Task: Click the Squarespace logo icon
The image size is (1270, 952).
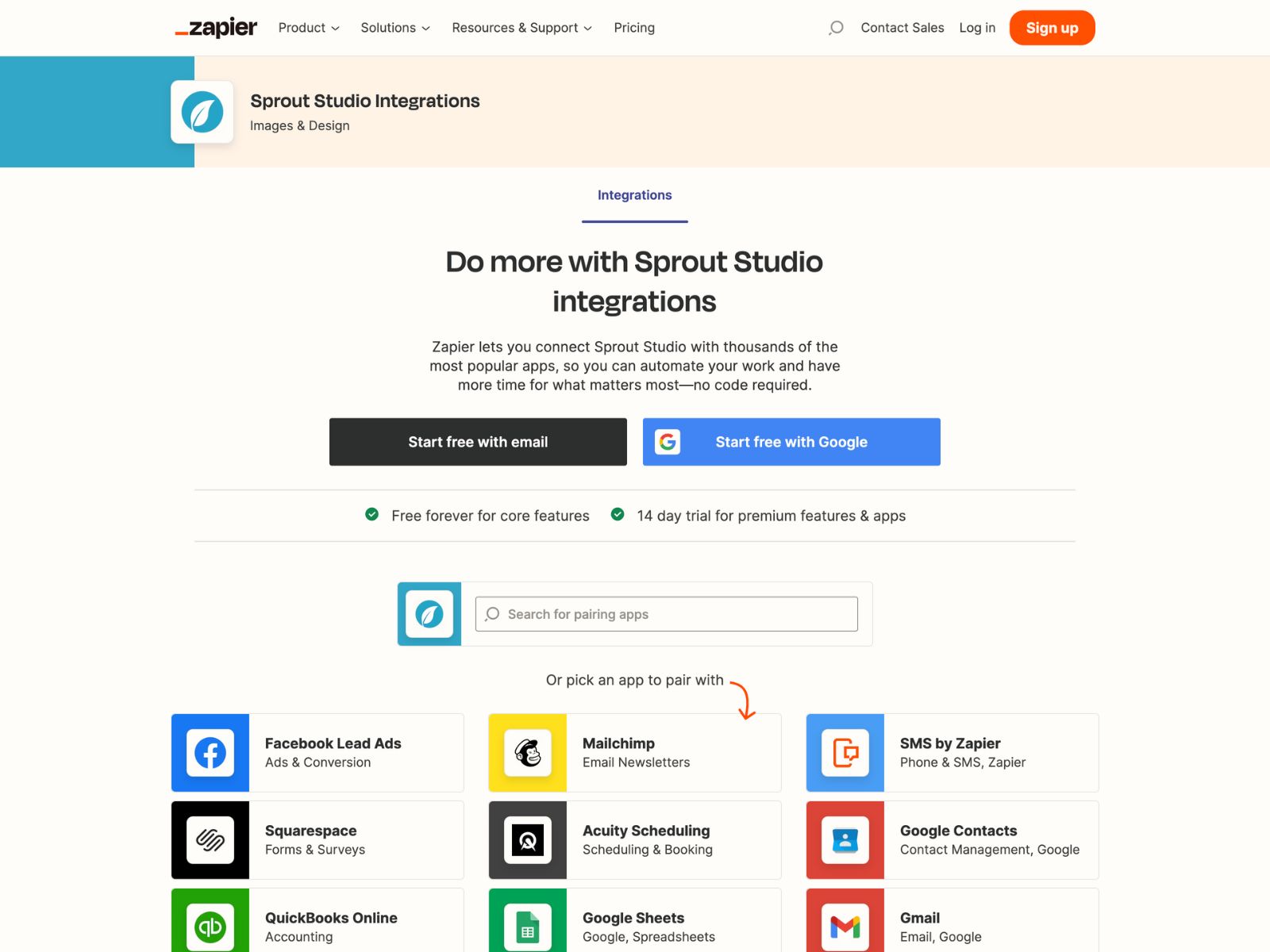Action: coord(210,840)
